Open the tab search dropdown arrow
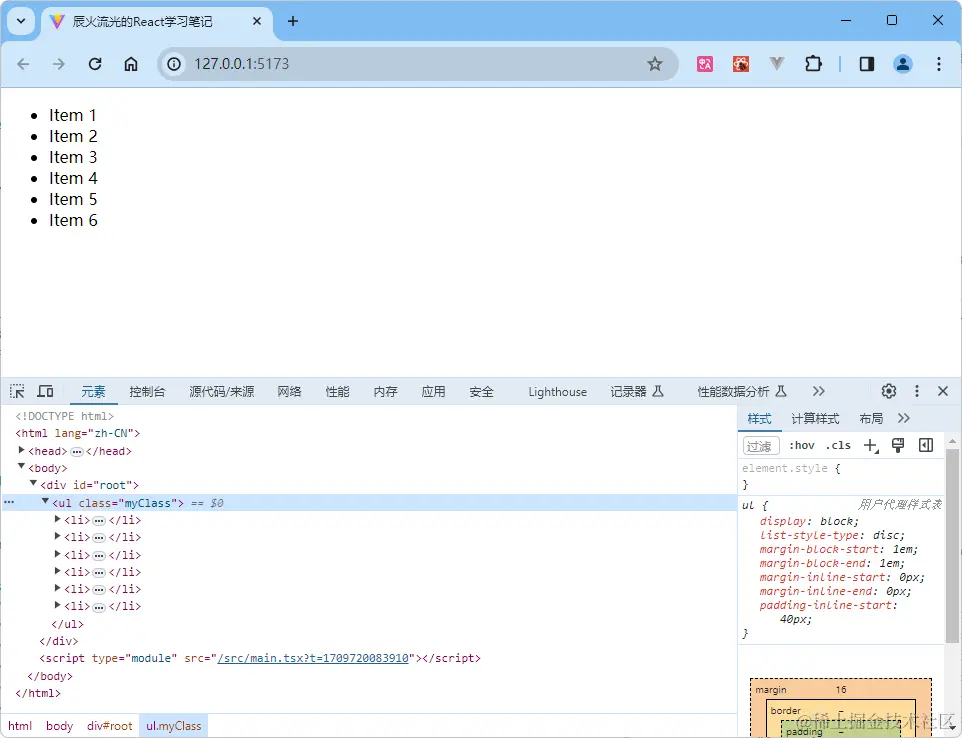The image size is (962, 738). tap(21, 21)
